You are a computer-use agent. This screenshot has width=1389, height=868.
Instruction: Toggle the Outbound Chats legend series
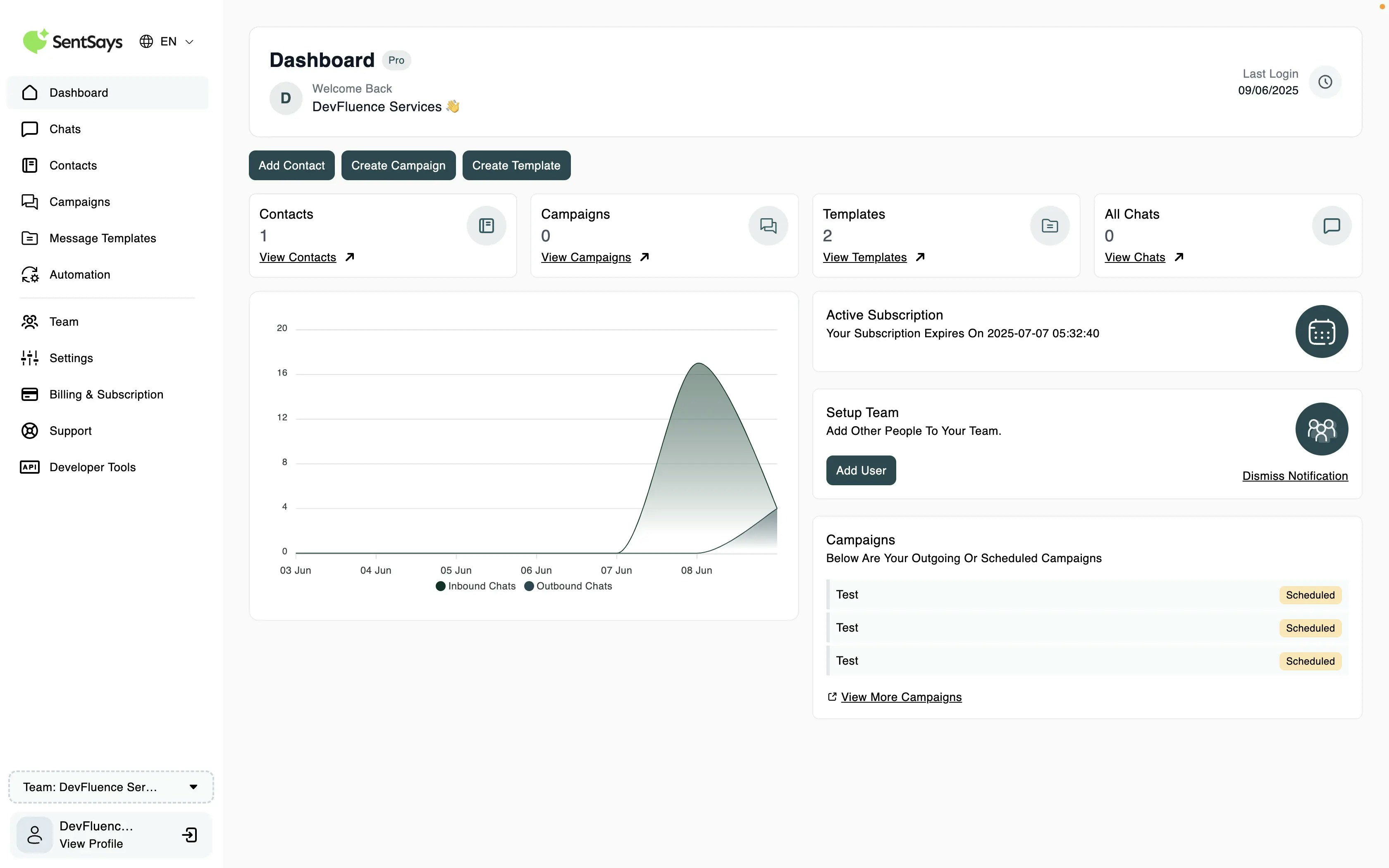pos(568,586)
